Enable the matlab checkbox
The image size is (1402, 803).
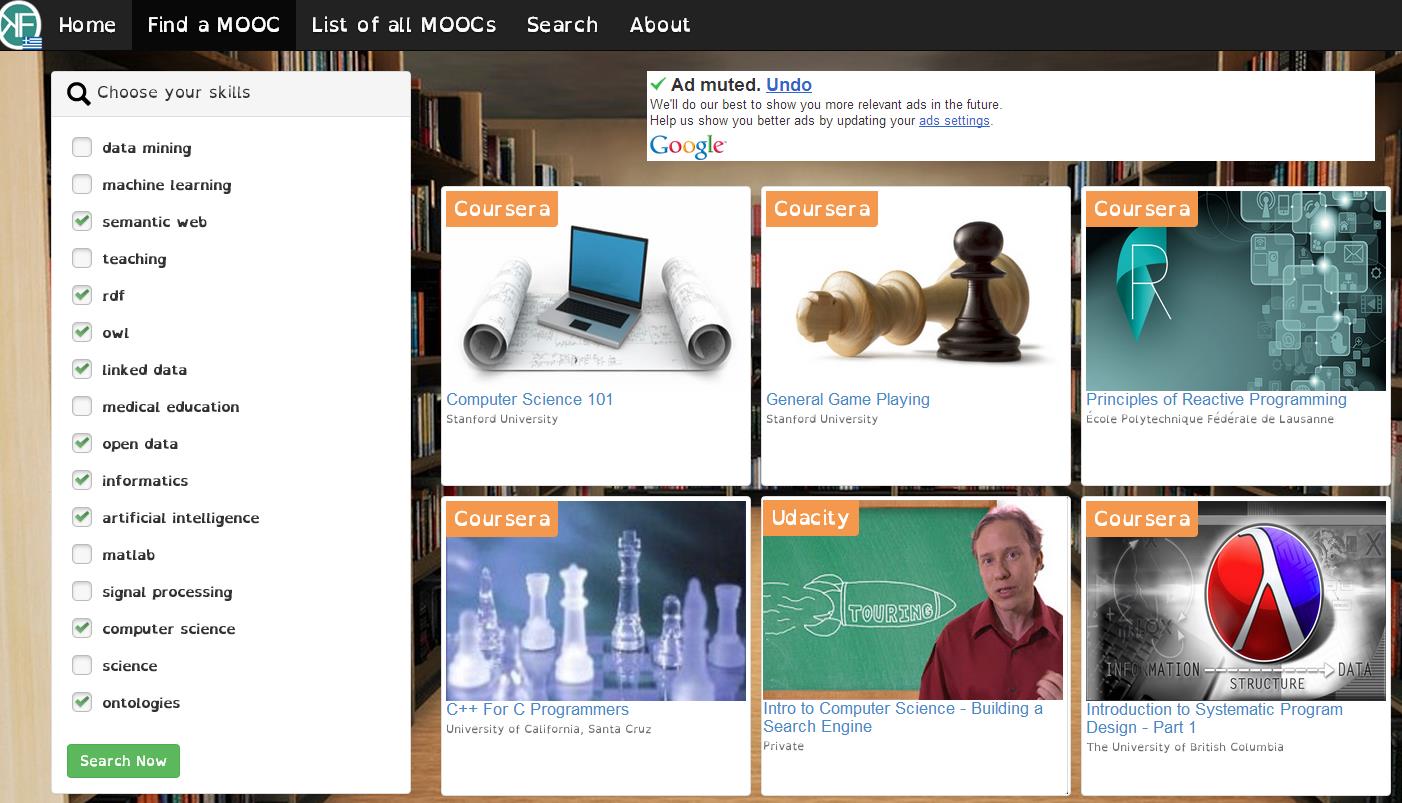click(x=82, y=554)
